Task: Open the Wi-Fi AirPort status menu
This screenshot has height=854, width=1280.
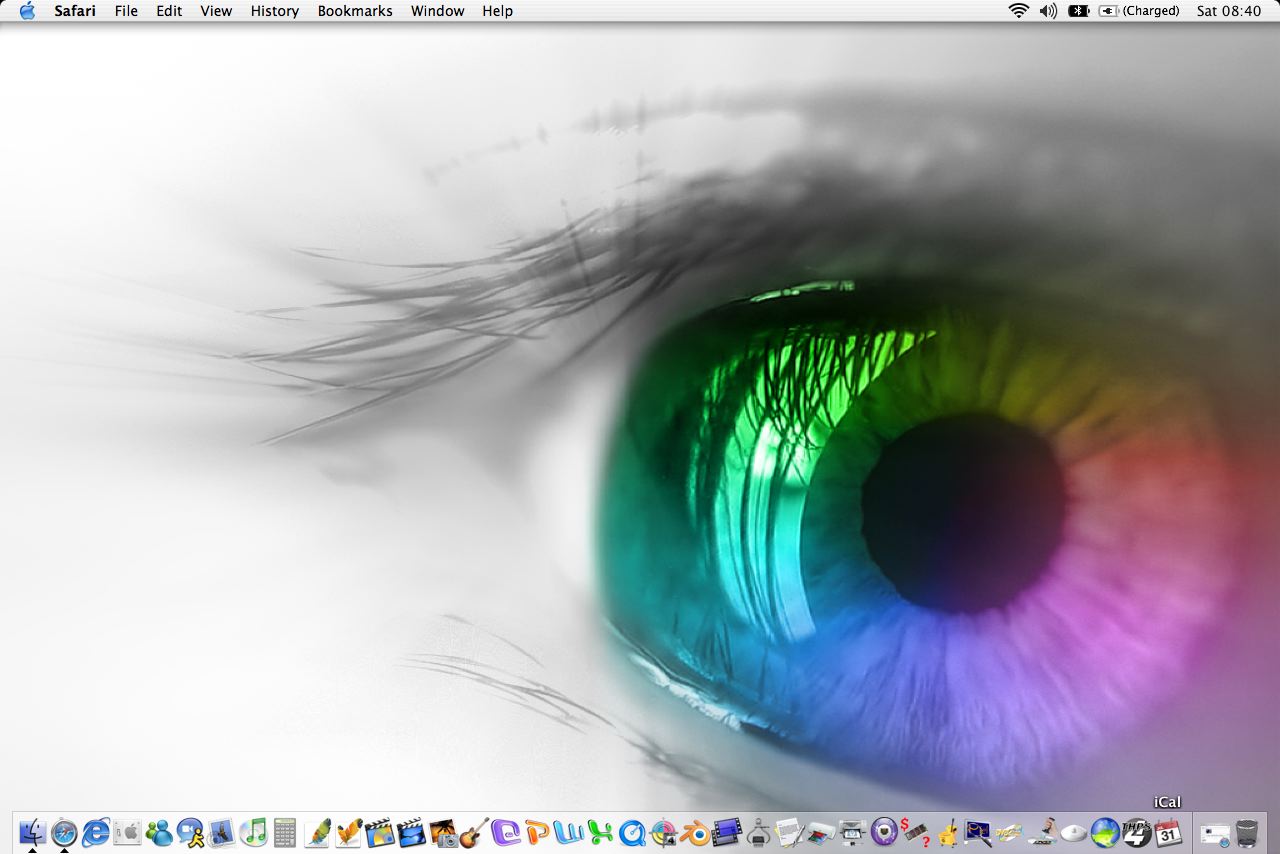Action: point(1018,11)
